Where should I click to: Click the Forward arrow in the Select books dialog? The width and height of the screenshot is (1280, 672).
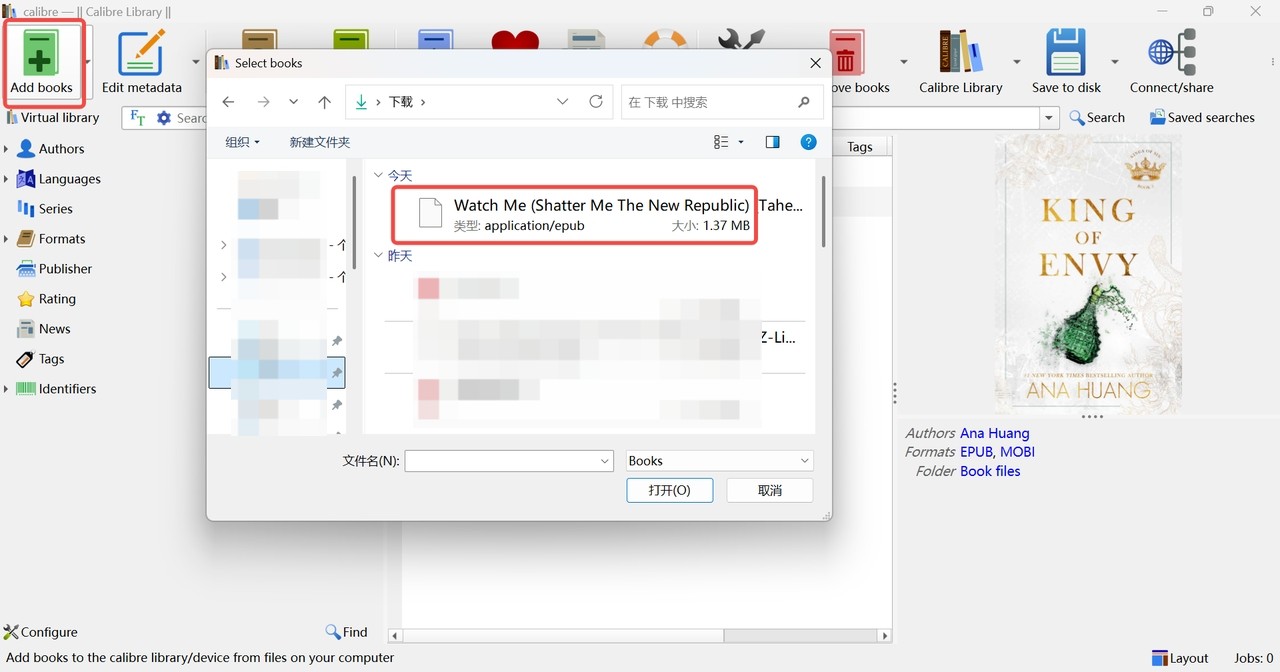click(263, 102)
